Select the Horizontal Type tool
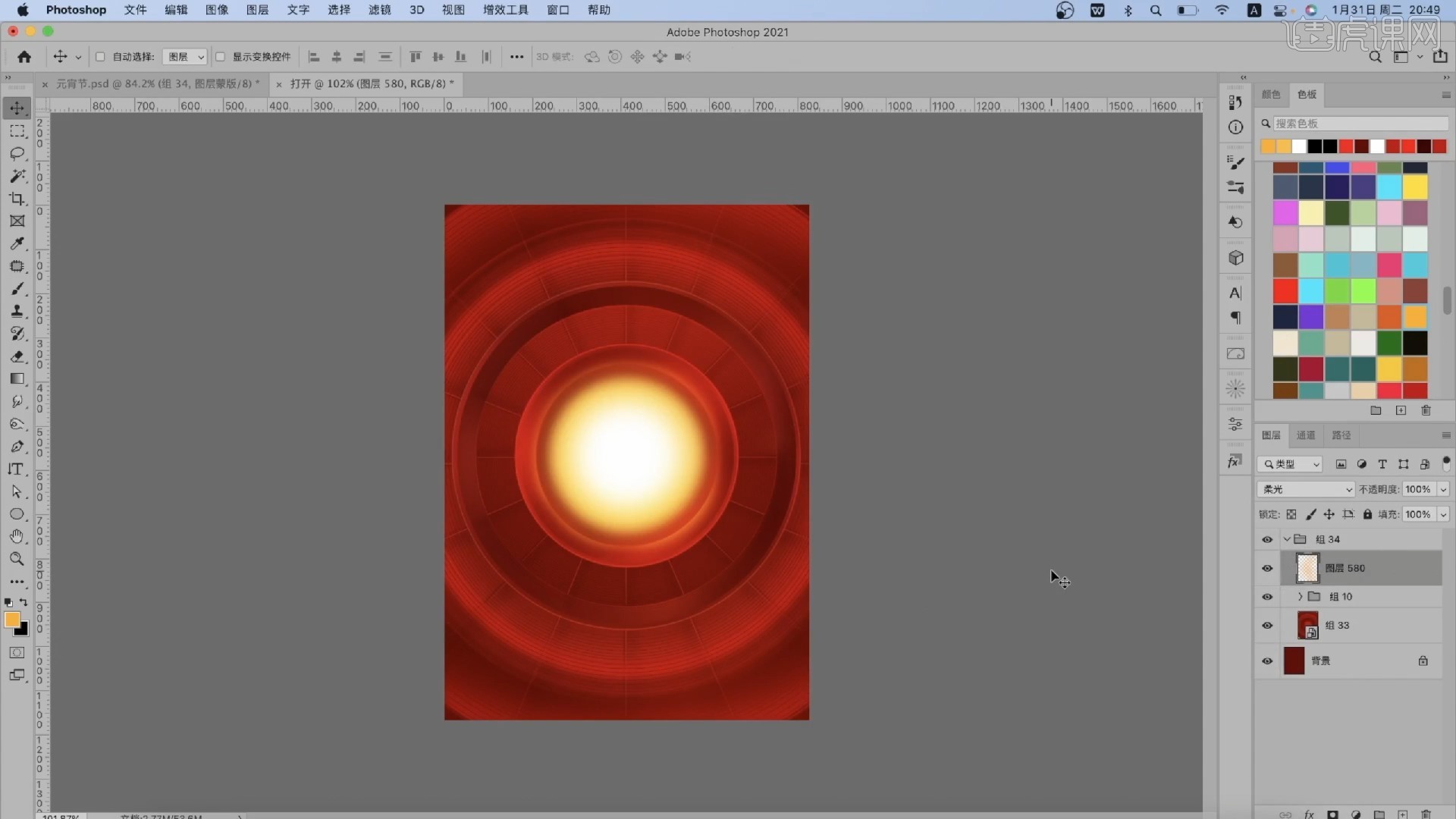1456x819 pixels. (17, 469)
